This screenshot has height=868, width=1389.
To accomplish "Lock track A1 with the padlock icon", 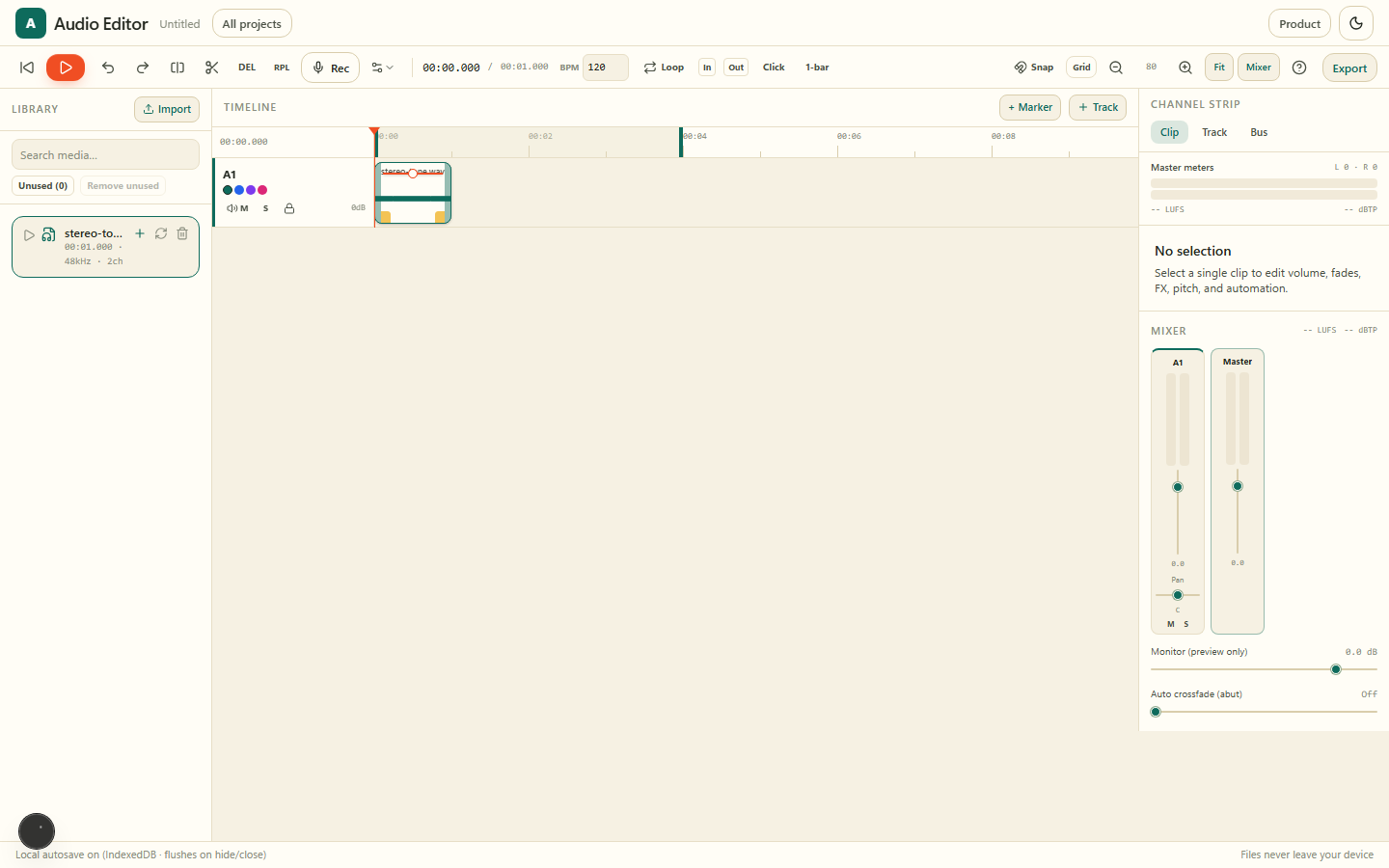I will (x=289, y=208).
